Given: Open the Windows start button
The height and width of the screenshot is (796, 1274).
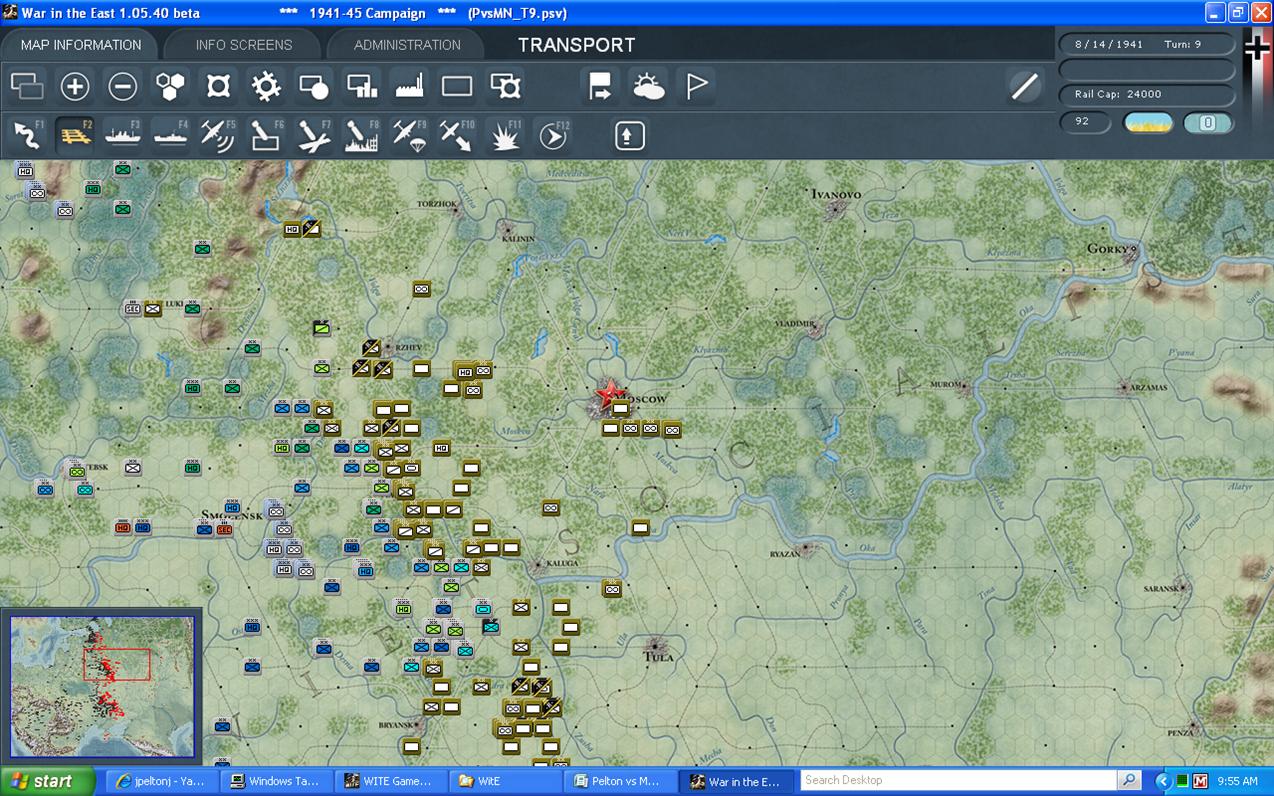Looking at the screenshot, I should (48, 781).
